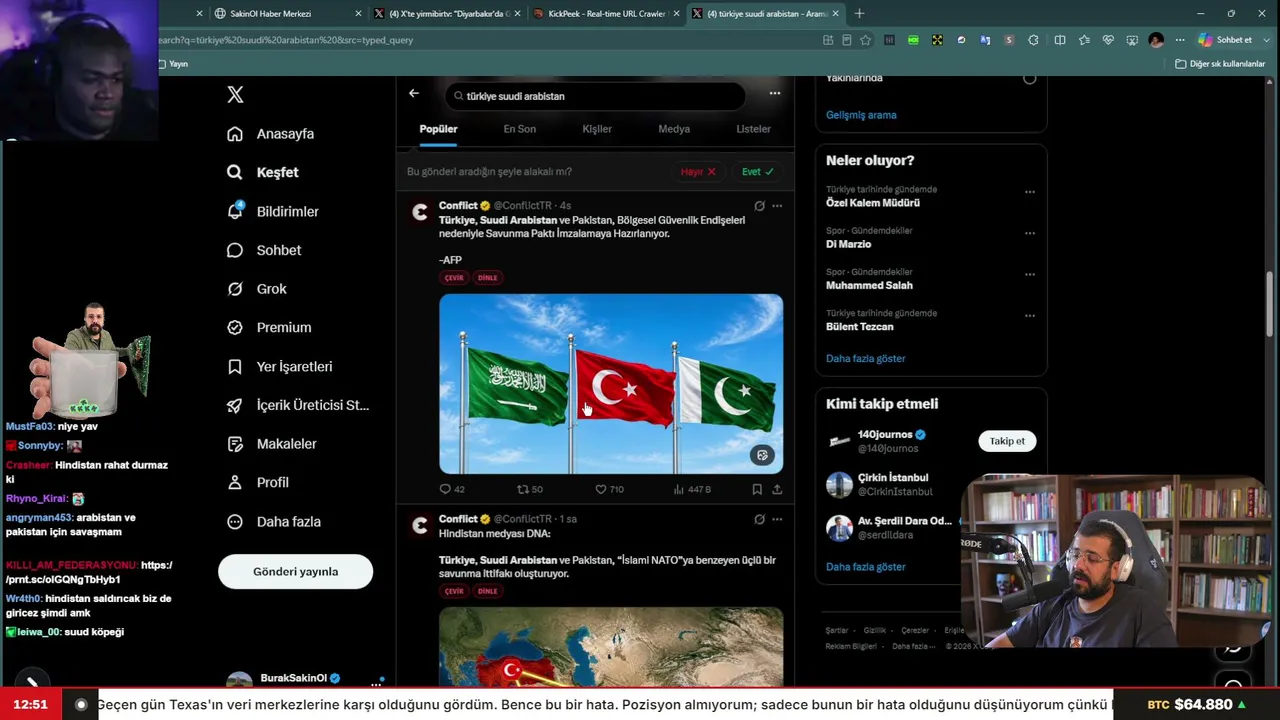
Task: Open options for Muhammed Salah trend
Action: point(1030,275)
